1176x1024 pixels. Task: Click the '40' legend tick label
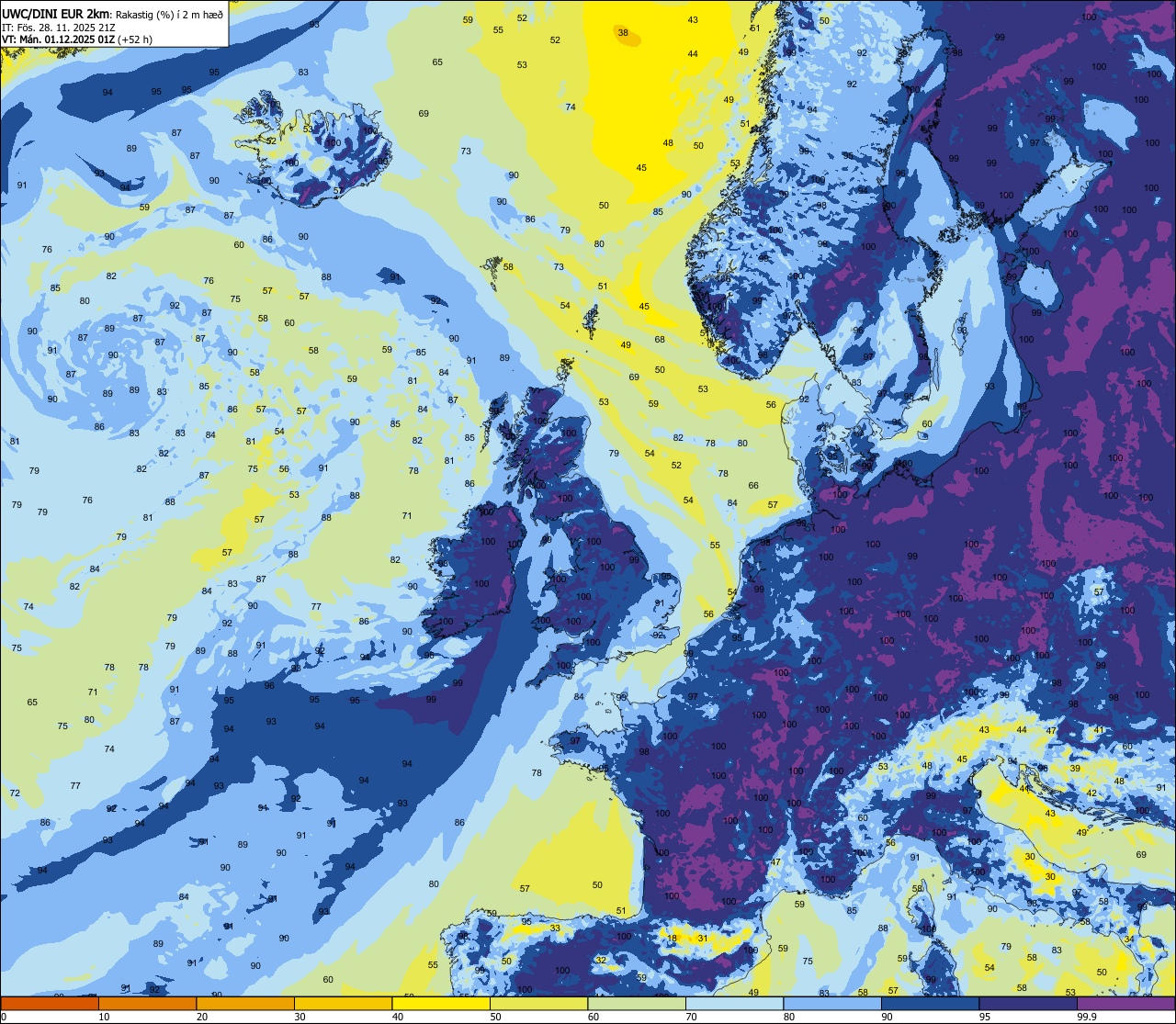click(x=398, y=1017)
